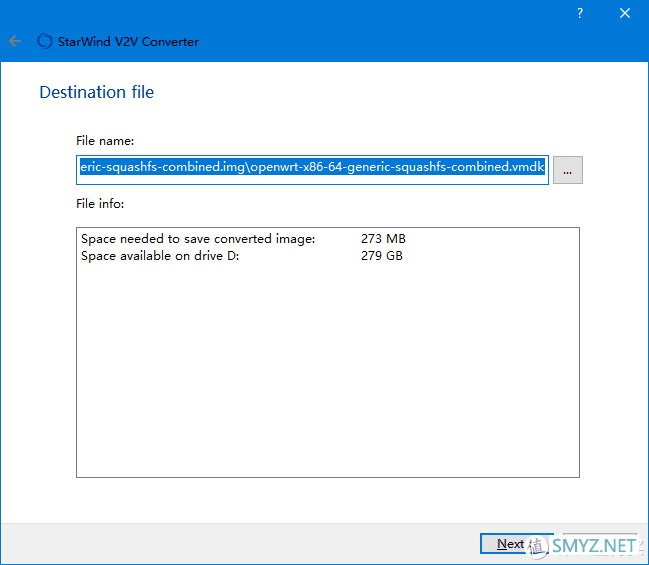Click the 279 GB value
The image size is (649, 565).
pyautogui.click(x=382, y=256)
